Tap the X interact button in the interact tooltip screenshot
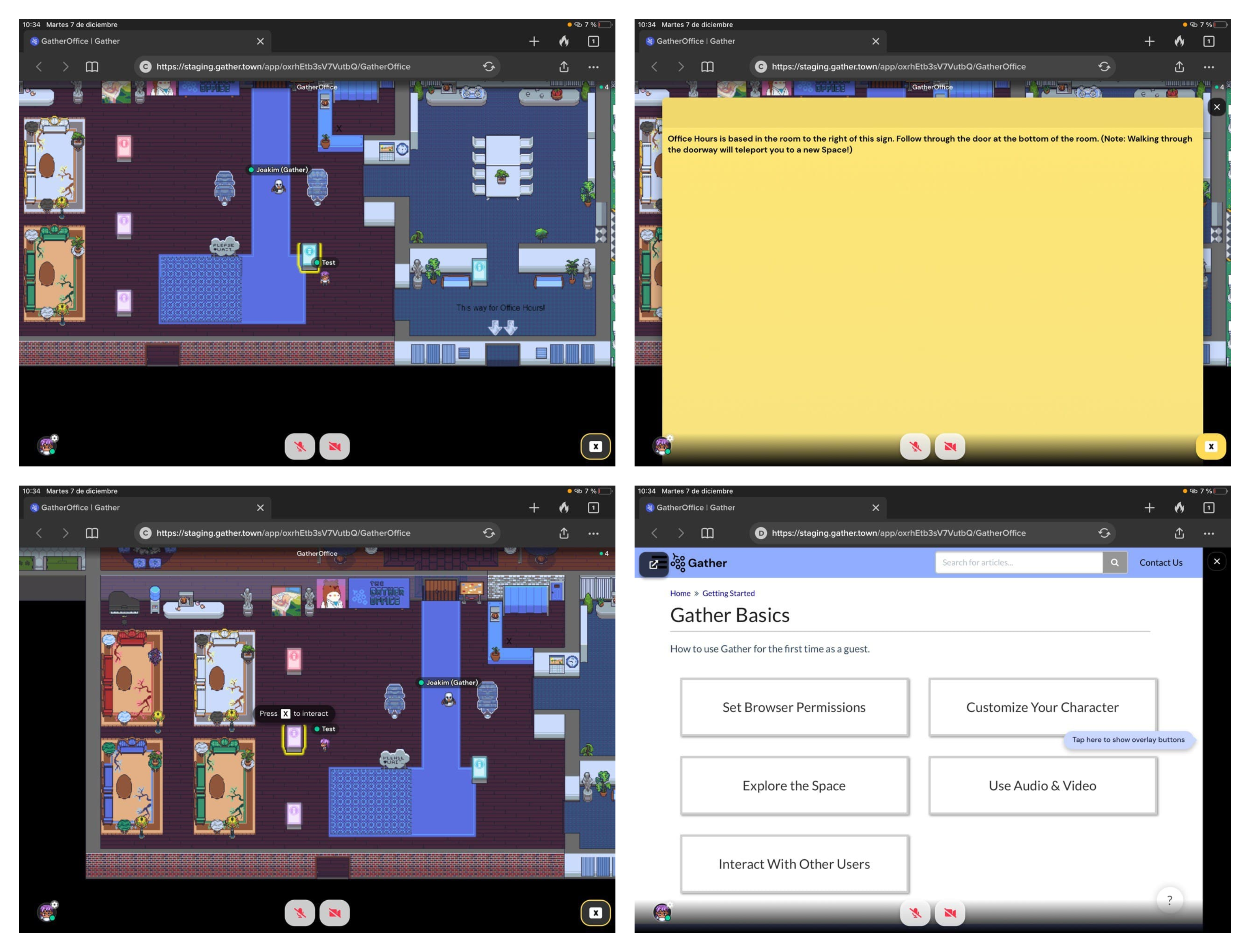1250x952 pixels. [595, 912]
